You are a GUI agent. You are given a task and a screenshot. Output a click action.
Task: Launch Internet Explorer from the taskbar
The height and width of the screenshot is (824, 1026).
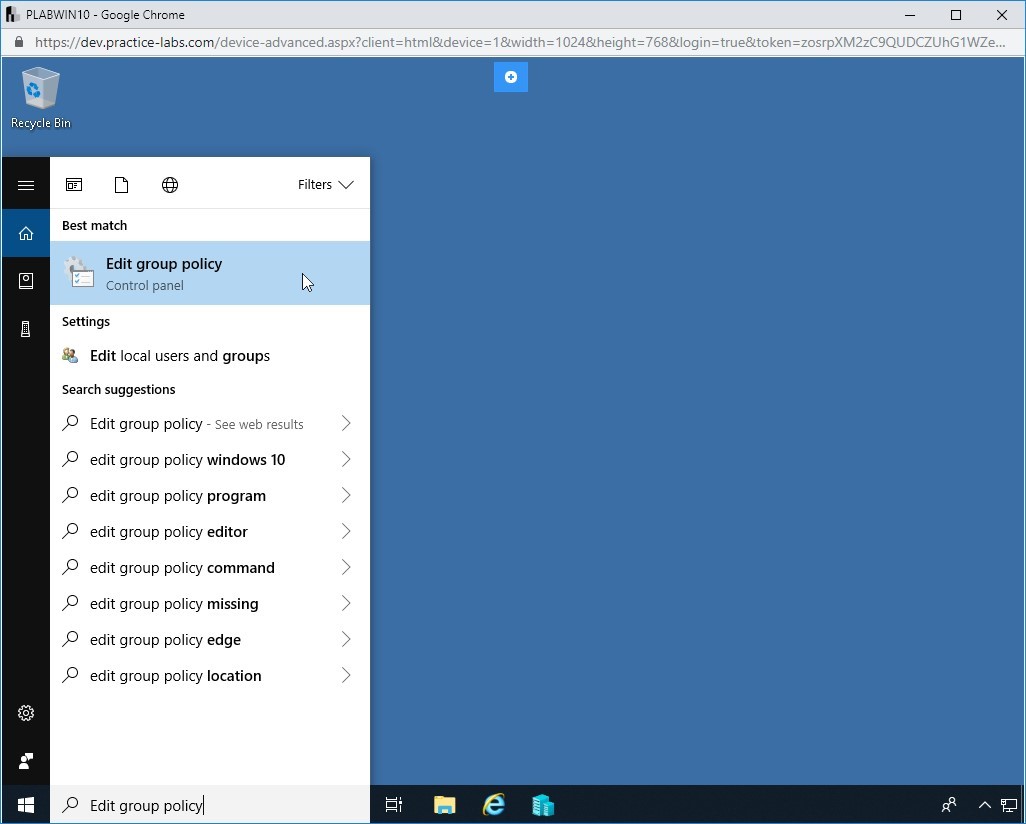click(494, 804)
